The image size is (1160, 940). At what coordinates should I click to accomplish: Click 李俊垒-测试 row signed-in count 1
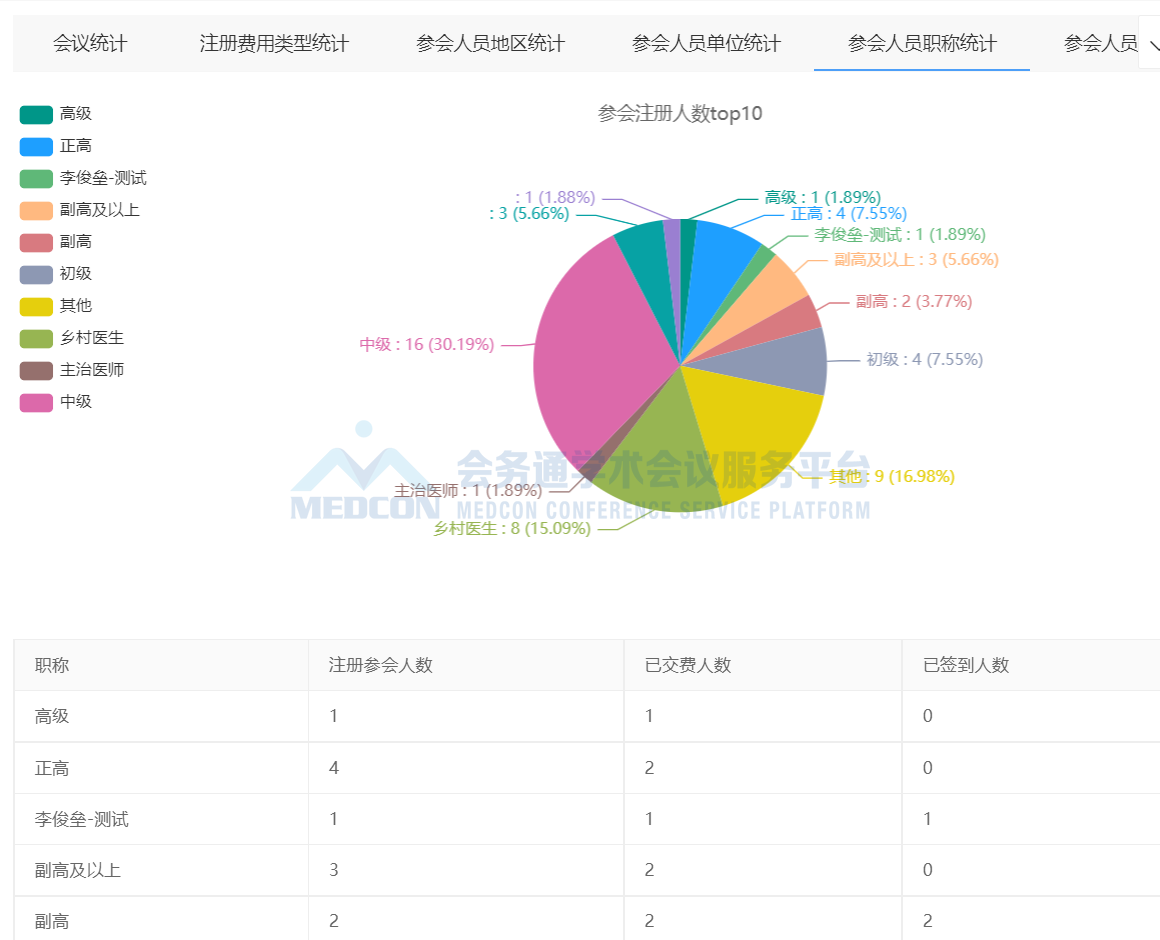(x=928, y=819)
